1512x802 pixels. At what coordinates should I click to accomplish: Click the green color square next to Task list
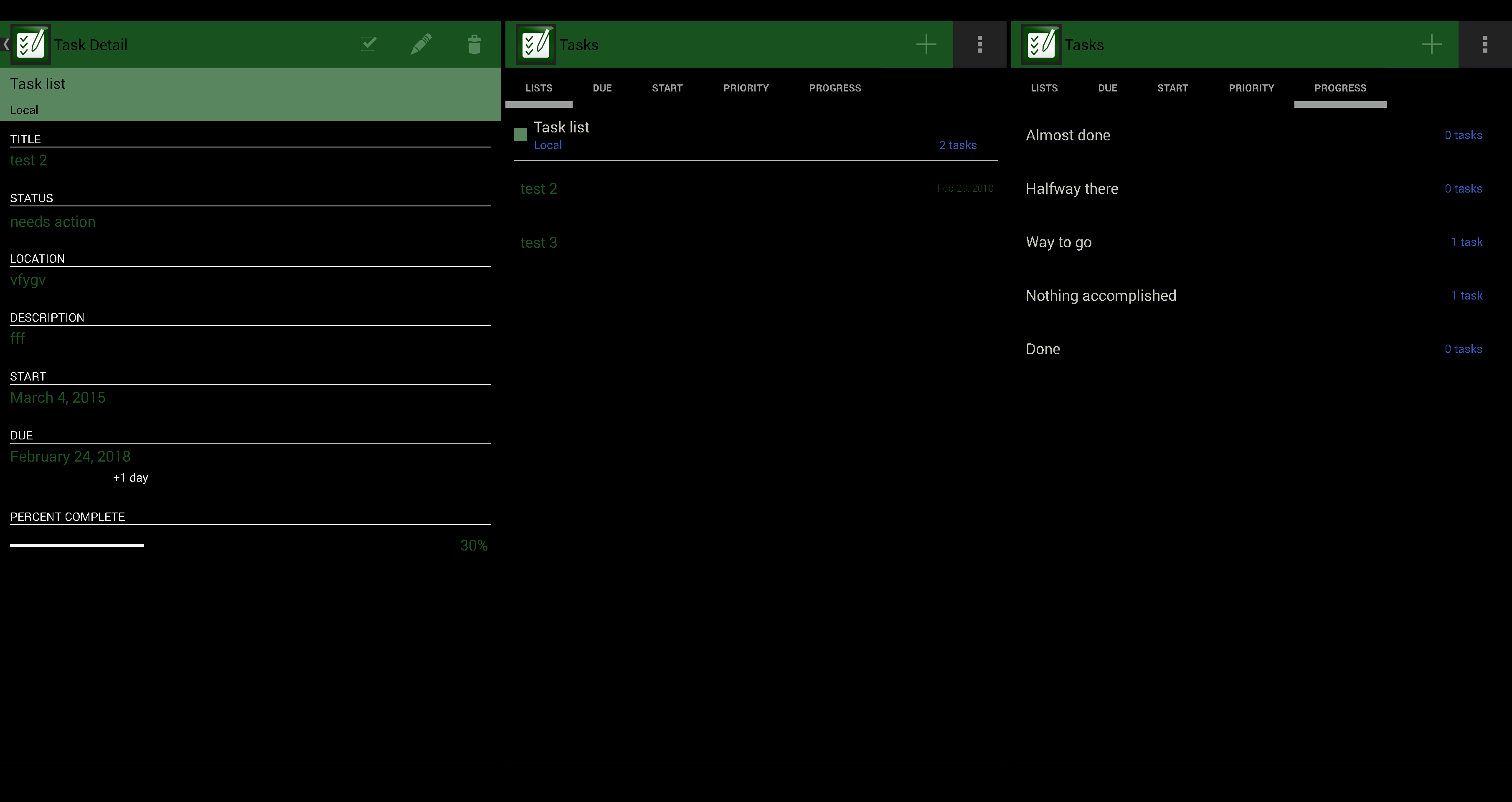point(520,135)
